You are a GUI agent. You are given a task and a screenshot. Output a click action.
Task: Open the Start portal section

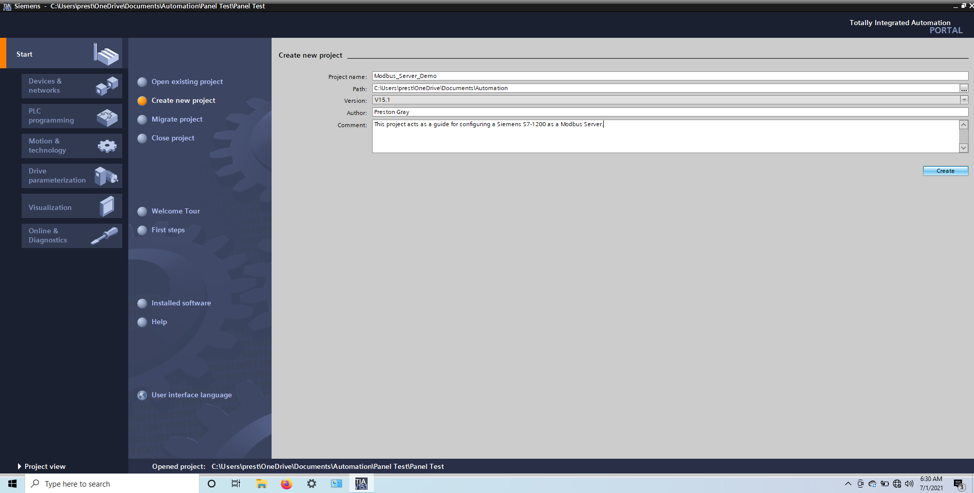point(62,53)
